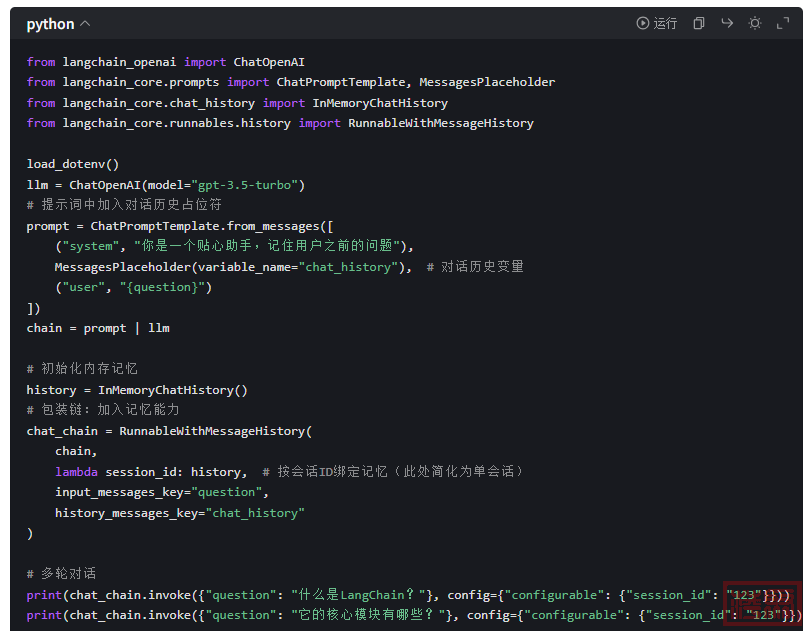The width and height of the screenshot is (808, 631).
Task: Click the comment # 初始化内存记忆
Action: point(82,369)
